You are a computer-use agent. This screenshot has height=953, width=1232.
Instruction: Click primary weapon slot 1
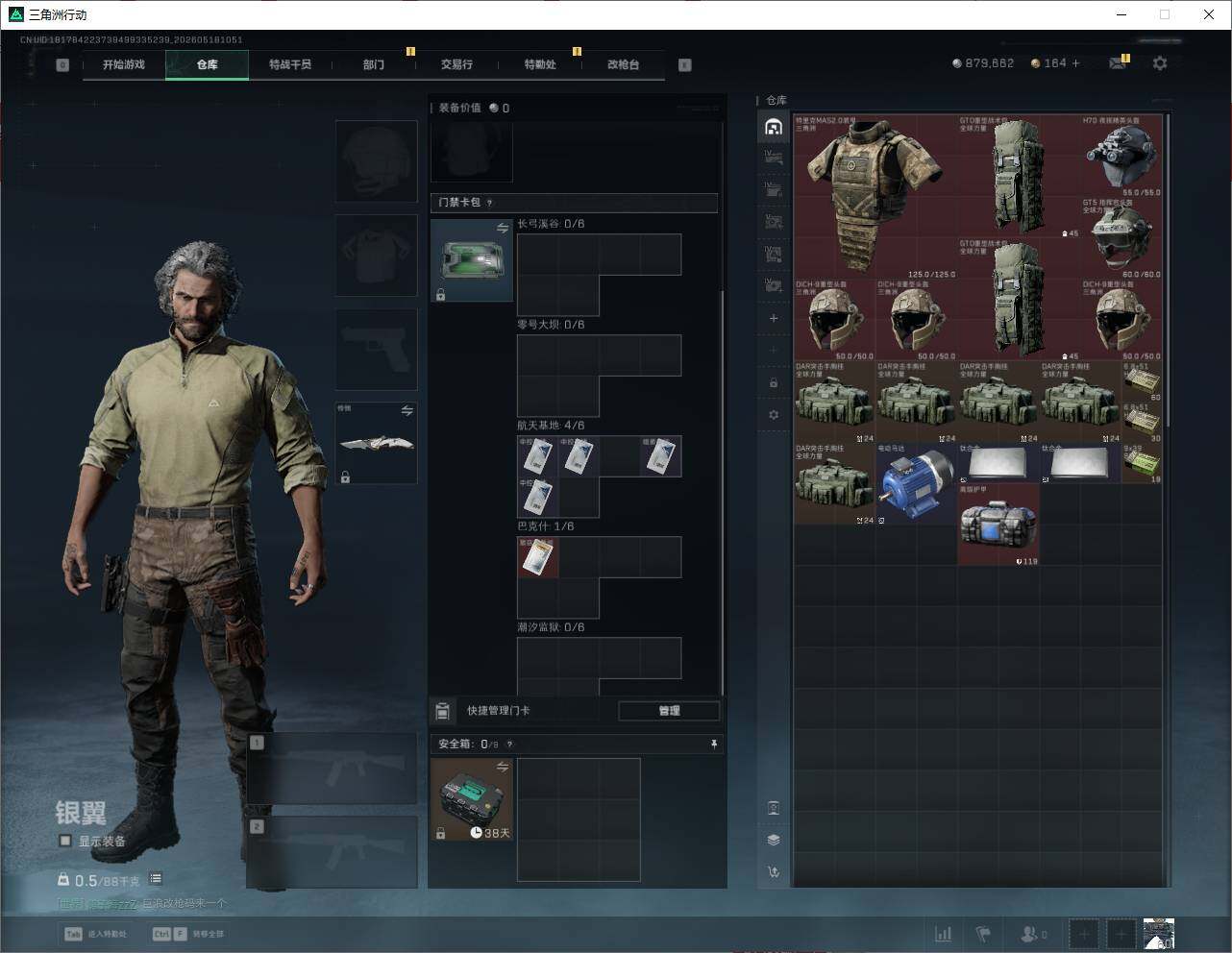(333, 769)
